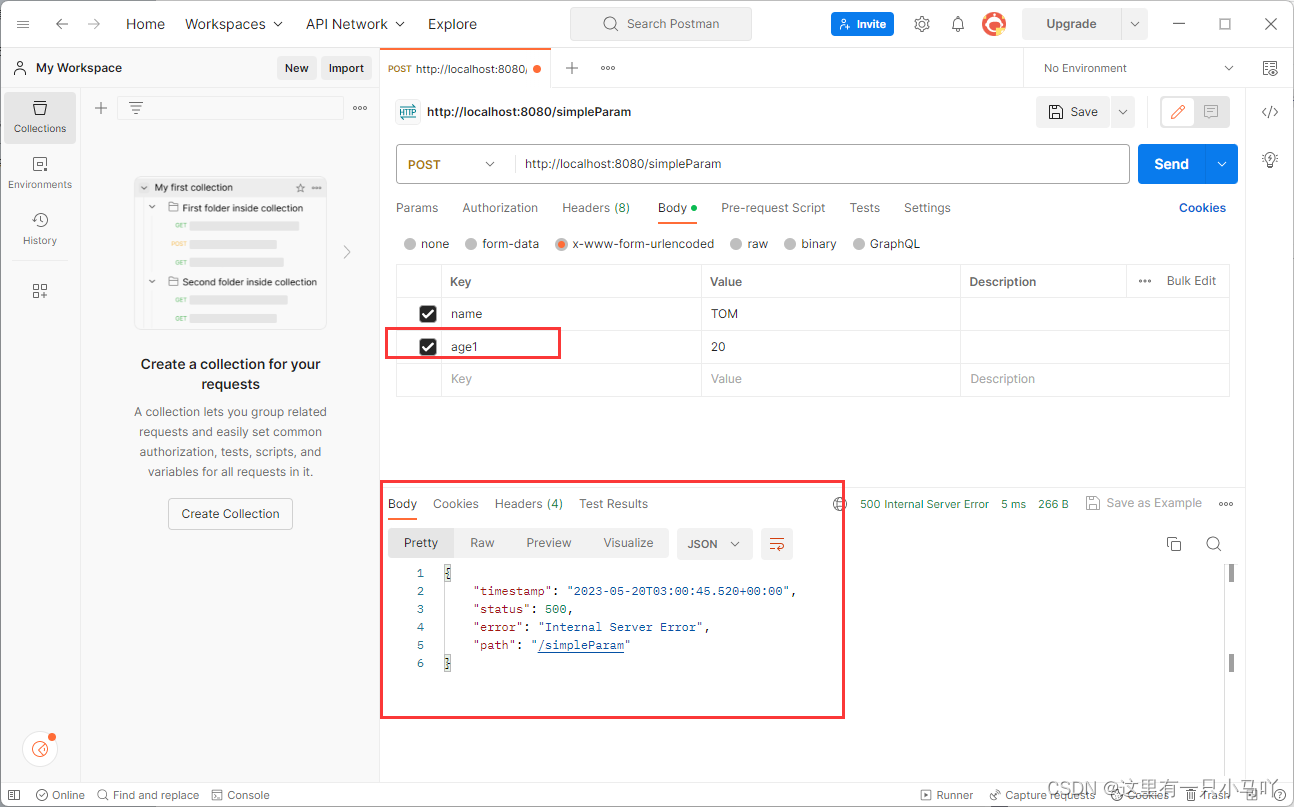Viewport: 1294px width, 807px height.
Task: Click Bulk Edit
Action: coord(1191,281)
